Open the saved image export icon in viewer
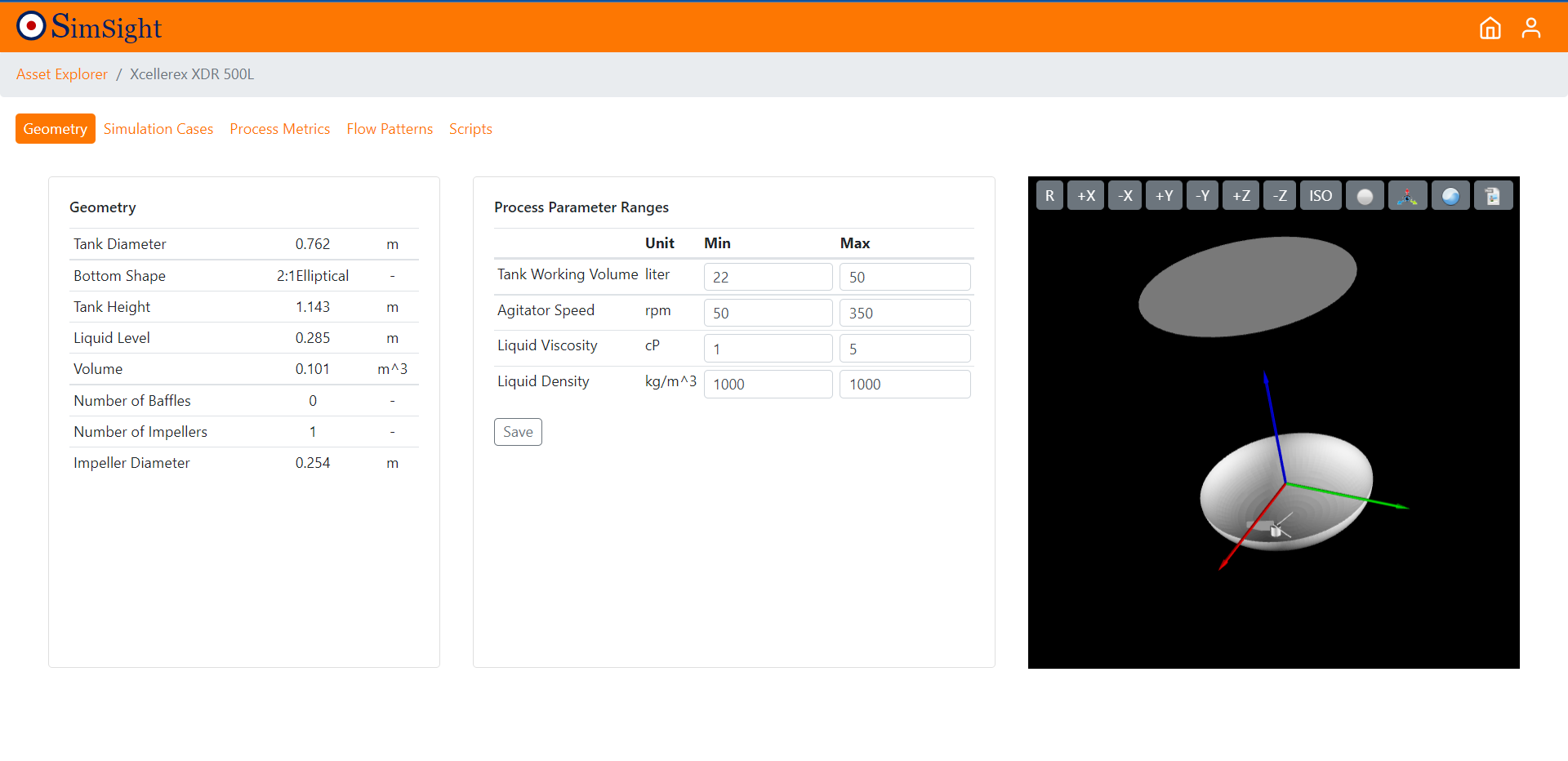Viewport: 1568px width, 761px height. [x=1493, y=195]
